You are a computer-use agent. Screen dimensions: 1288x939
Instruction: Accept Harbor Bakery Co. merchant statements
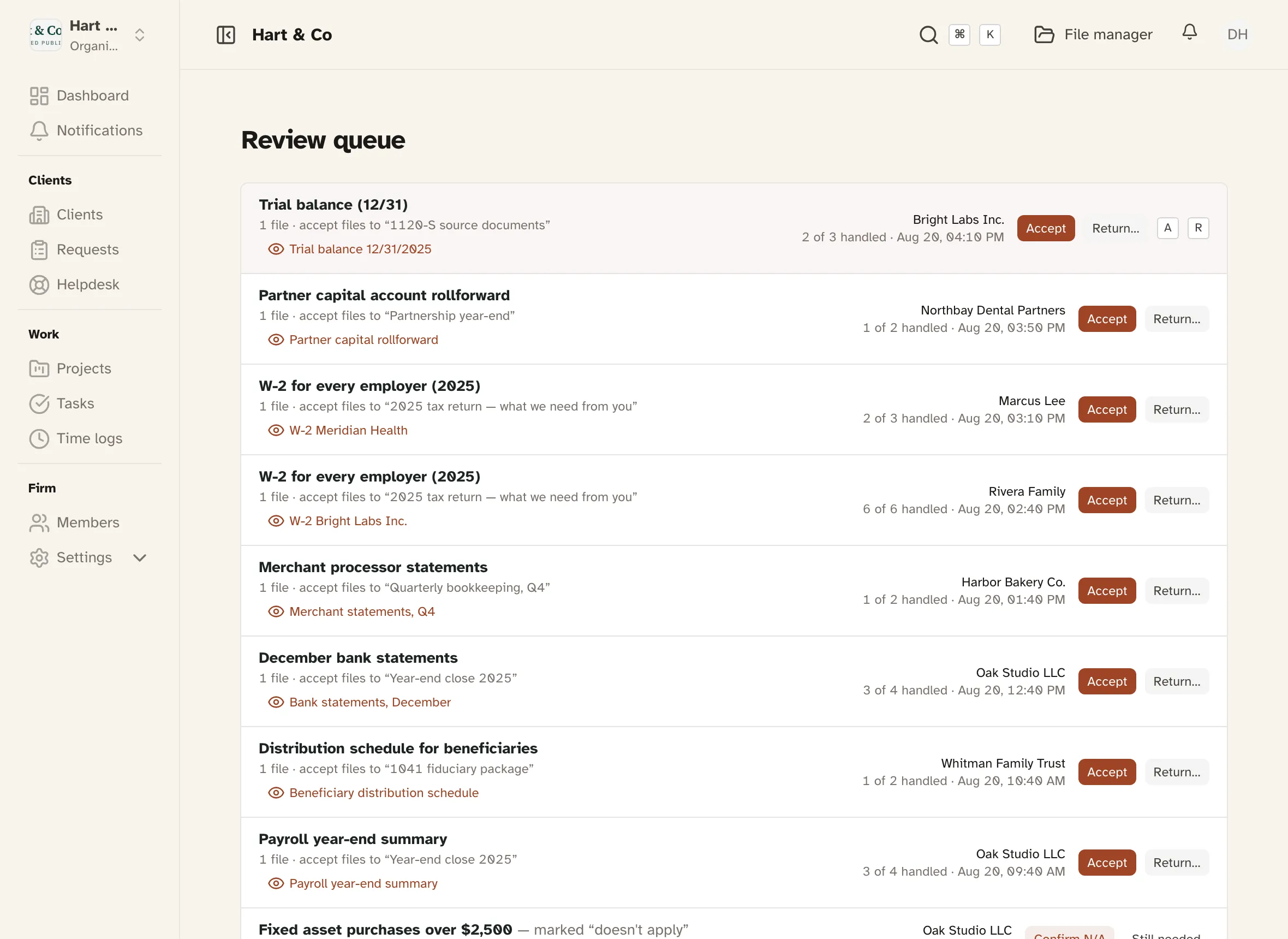click(x=1107, y=591)
